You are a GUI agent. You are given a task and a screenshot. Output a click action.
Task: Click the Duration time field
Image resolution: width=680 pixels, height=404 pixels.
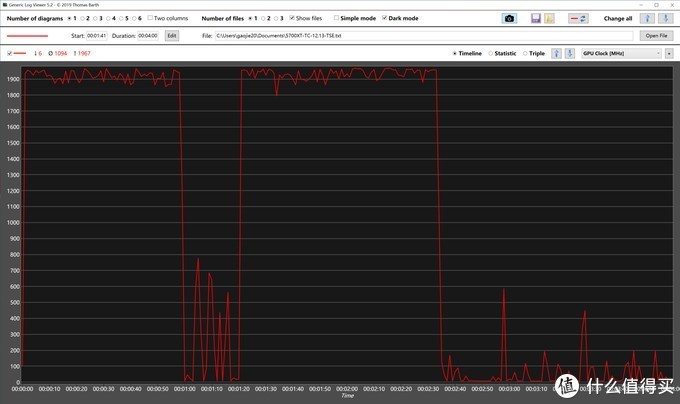coord(148,36)
